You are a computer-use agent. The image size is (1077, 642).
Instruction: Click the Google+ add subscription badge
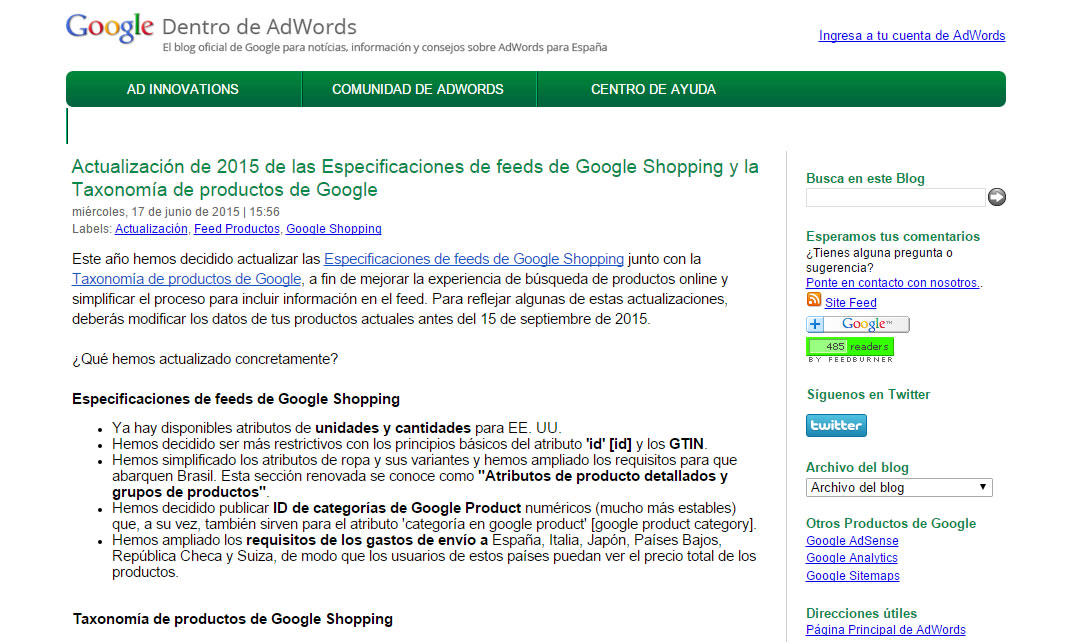[857, 323]
